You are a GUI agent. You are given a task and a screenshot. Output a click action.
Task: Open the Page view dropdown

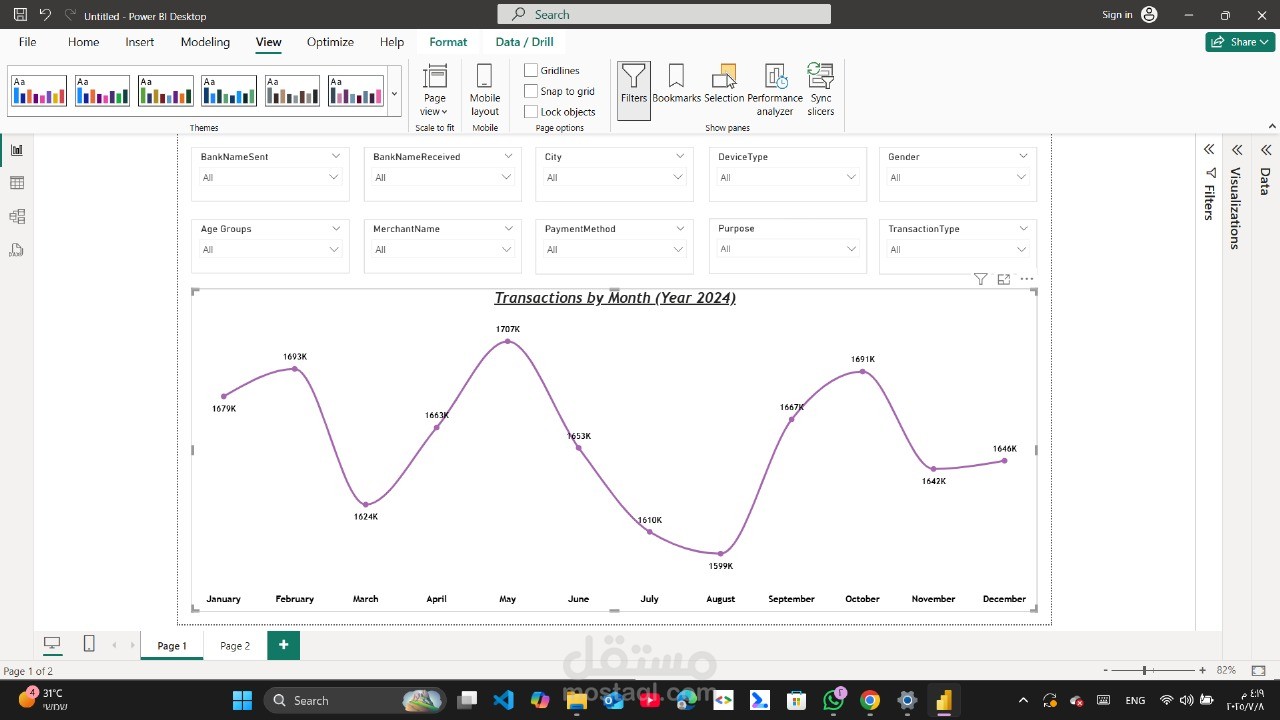coord(434,90)
